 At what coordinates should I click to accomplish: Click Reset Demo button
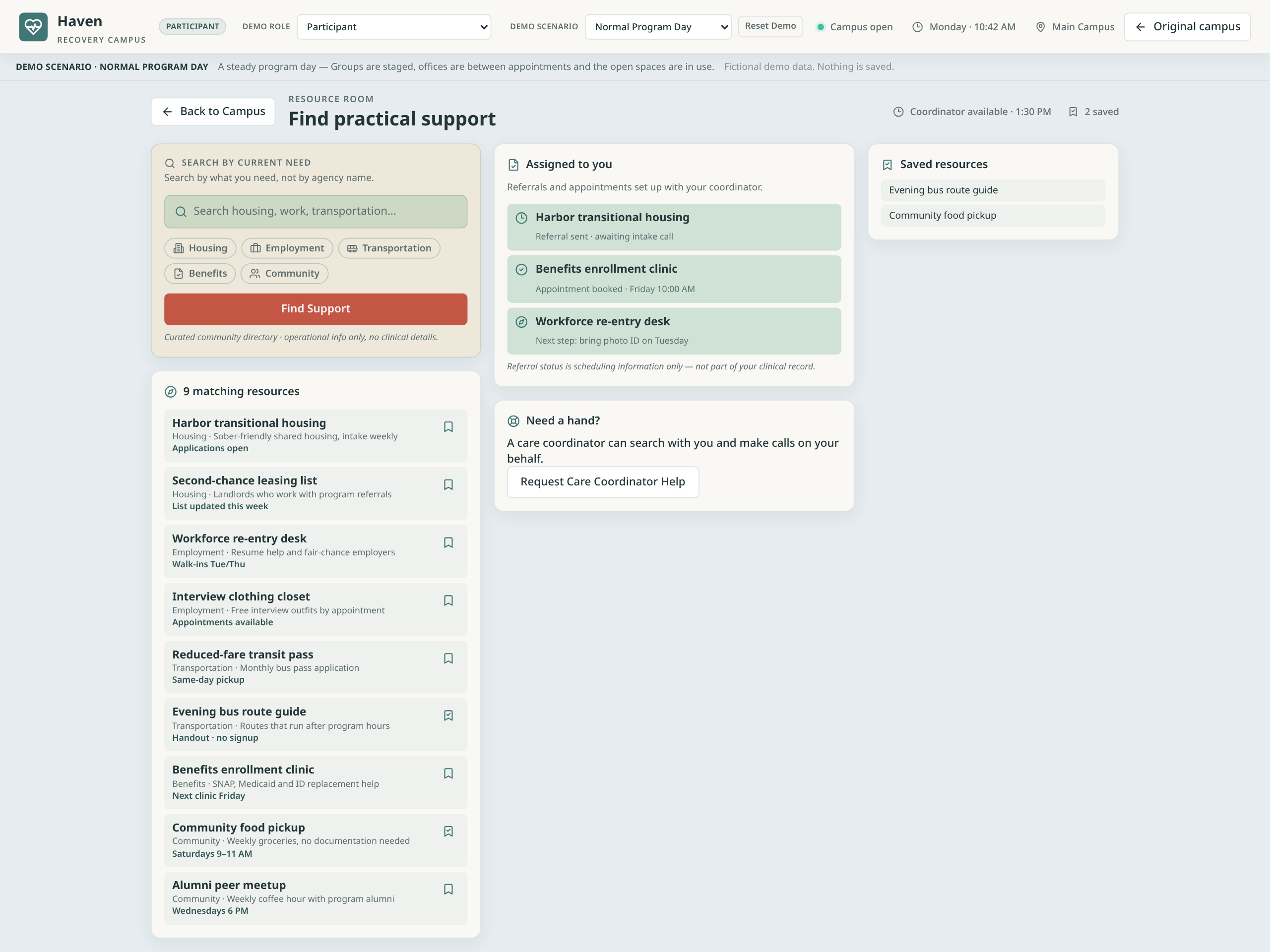[x=770, y=26]
